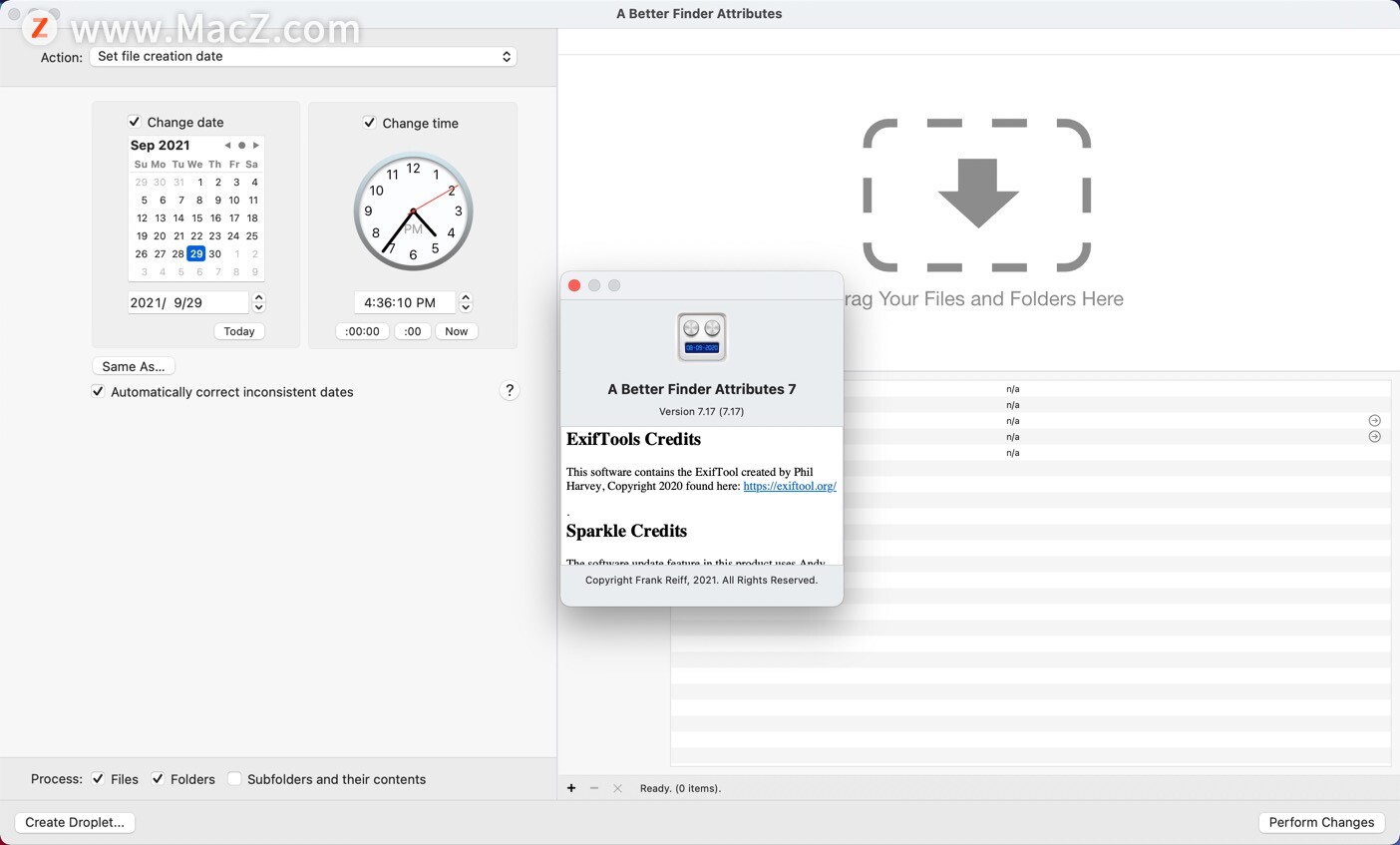Image resolution: width=1400 pixels, height=845 pixels.
Task: Close the About window
Action: click(574, 285)
